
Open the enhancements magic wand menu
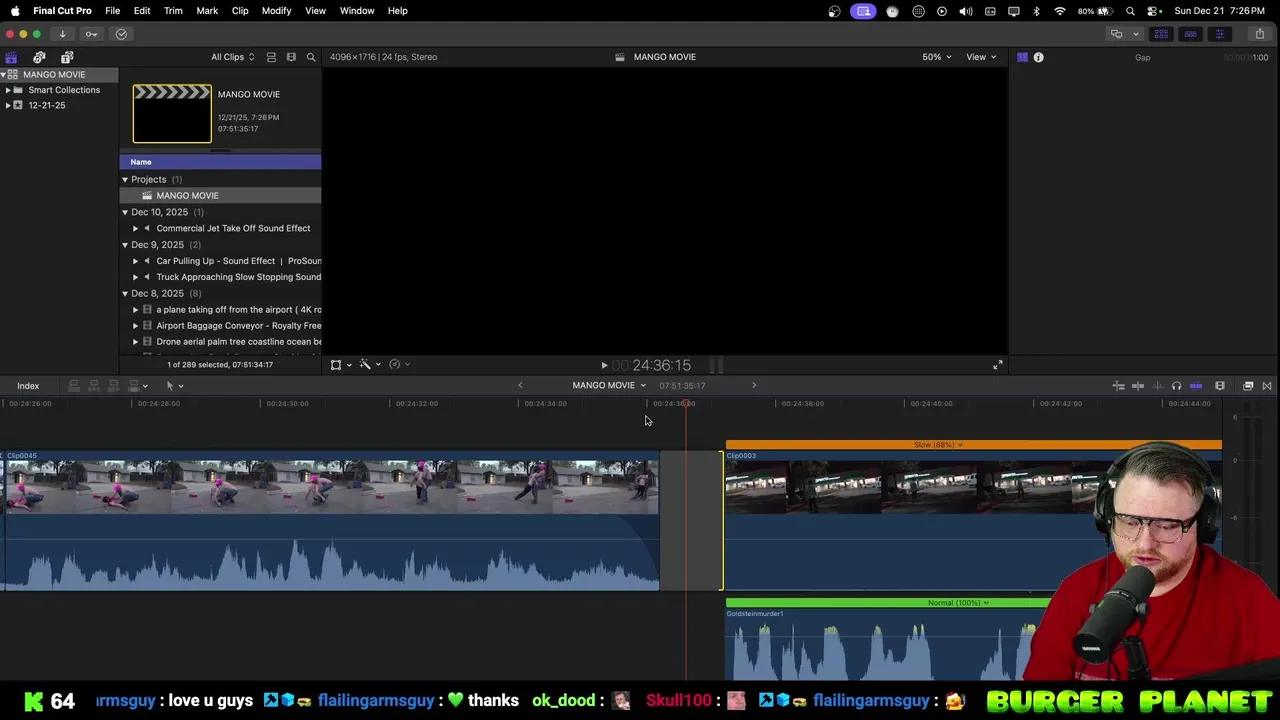click(369, 365)
